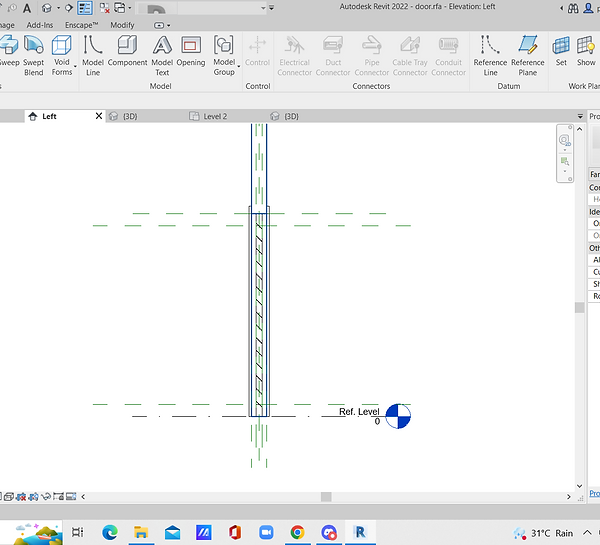Expand the Void Forms dropdown arrow
600x545 pixels.
coord(75,67)
